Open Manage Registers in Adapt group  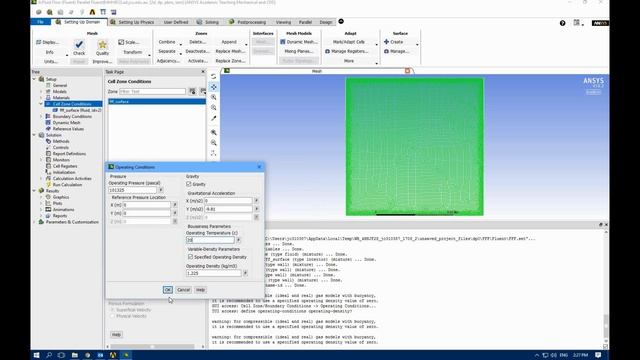pos(347,51)
